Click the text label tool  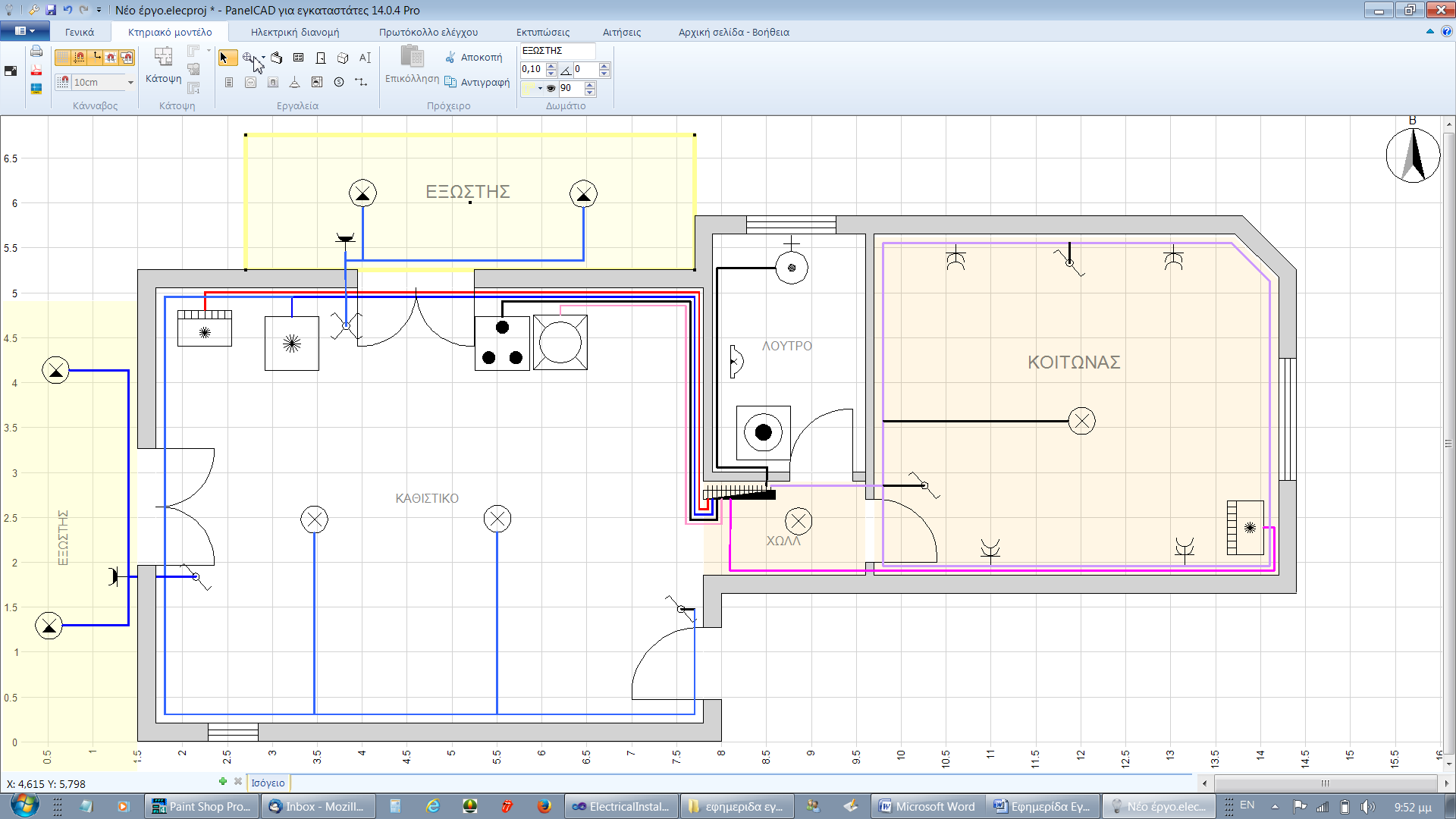coord(365,58)
